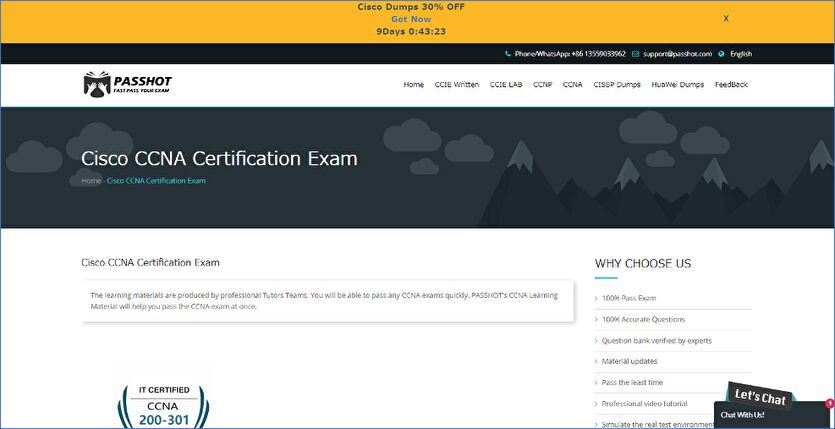This screenshot has height=429, width=835.
Task: Click the Let's Chat bubble
Action: (x=760, y=397)
